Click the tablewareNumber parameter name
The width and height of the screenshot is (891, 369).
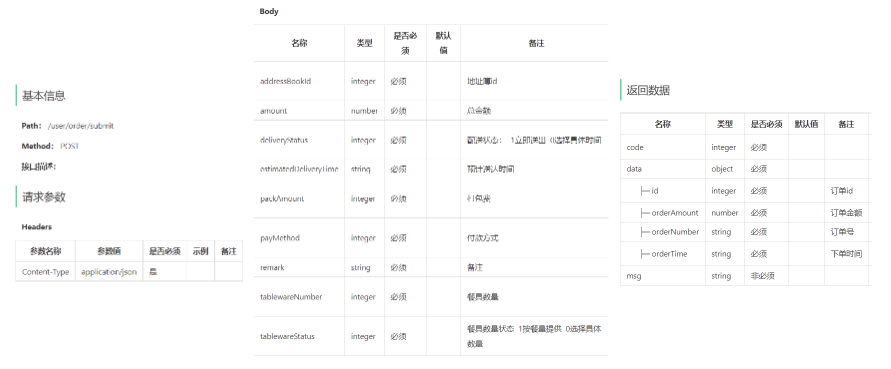coord(291,297)
